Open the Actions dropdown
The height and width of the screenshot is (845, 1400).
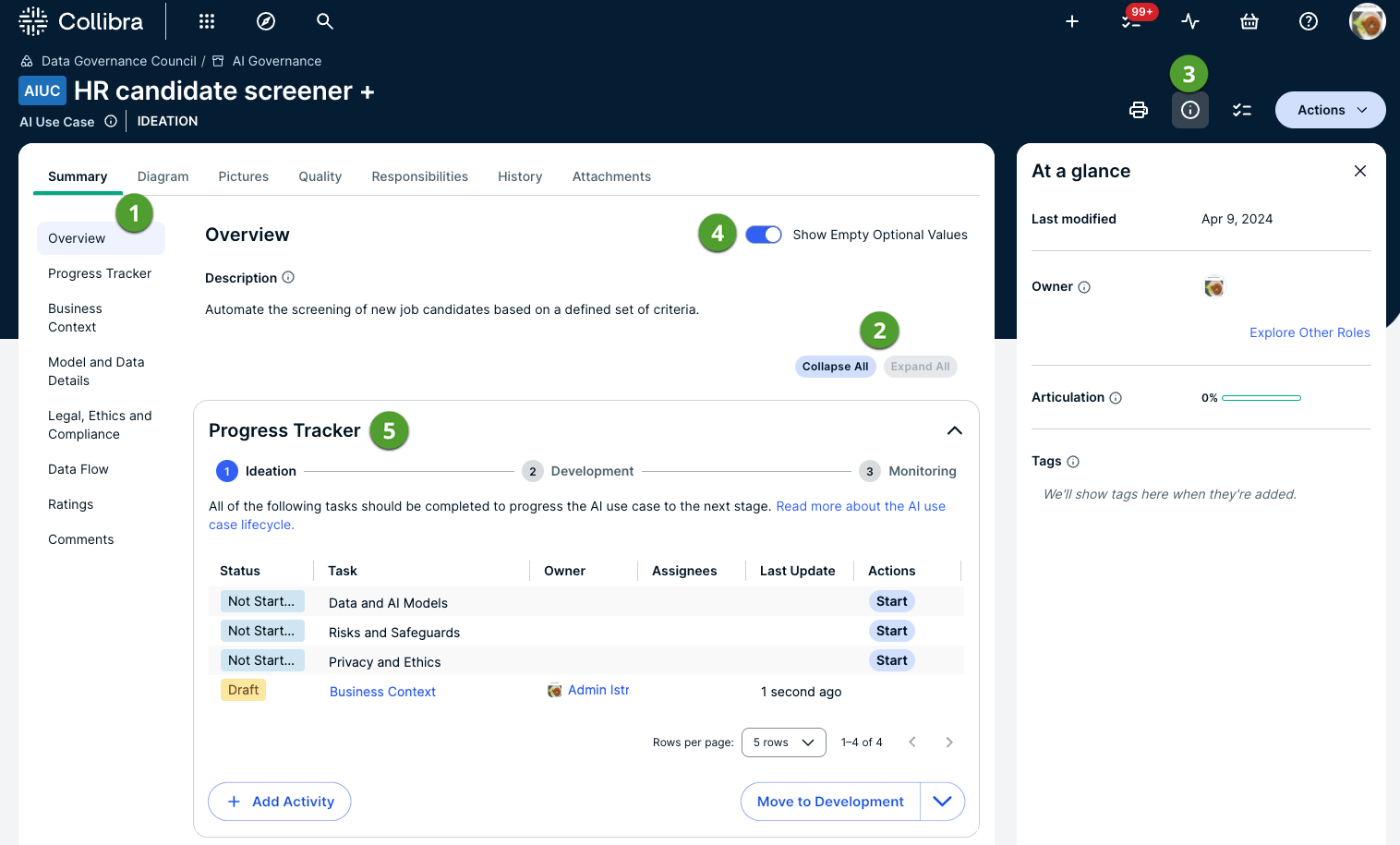tap(1330, 110)
